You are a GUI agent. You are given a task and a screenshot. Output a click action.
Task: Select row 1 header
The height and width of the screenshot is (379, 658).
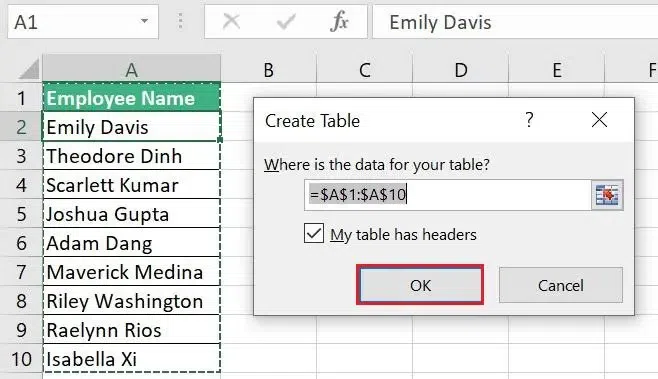point(21,98)
